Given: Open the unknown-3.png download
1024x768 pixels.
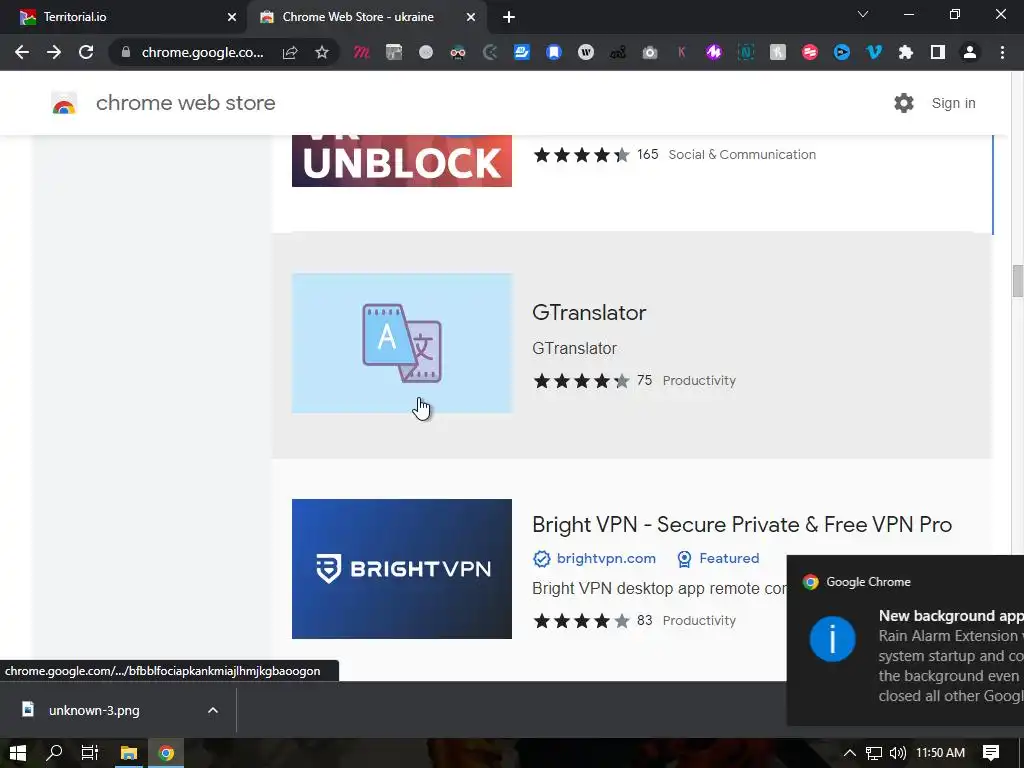Looking at the screenshot, I should pos(93,710).
